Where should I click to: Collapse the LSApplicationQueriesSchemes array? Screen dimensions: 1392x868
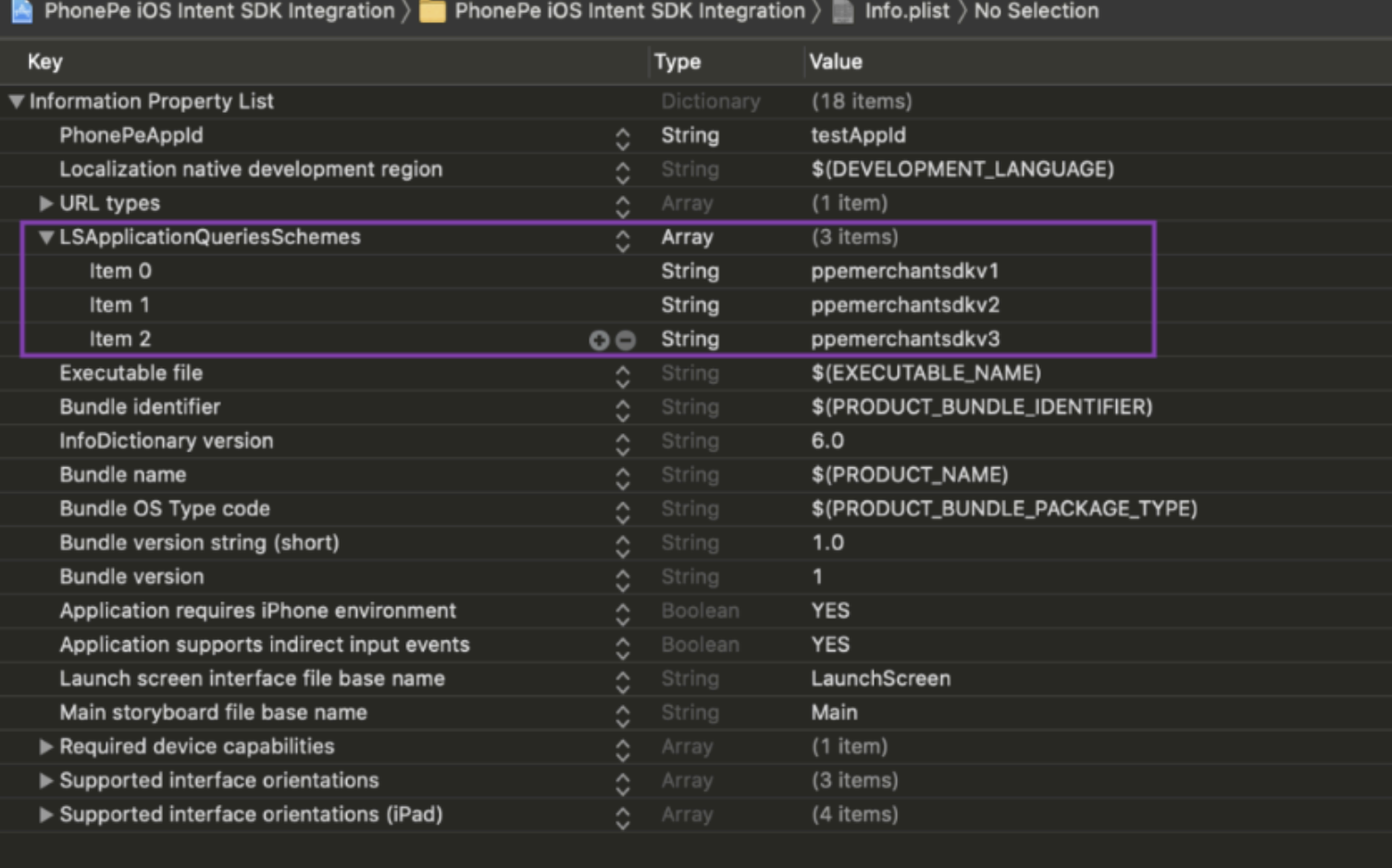coord(44,237)
